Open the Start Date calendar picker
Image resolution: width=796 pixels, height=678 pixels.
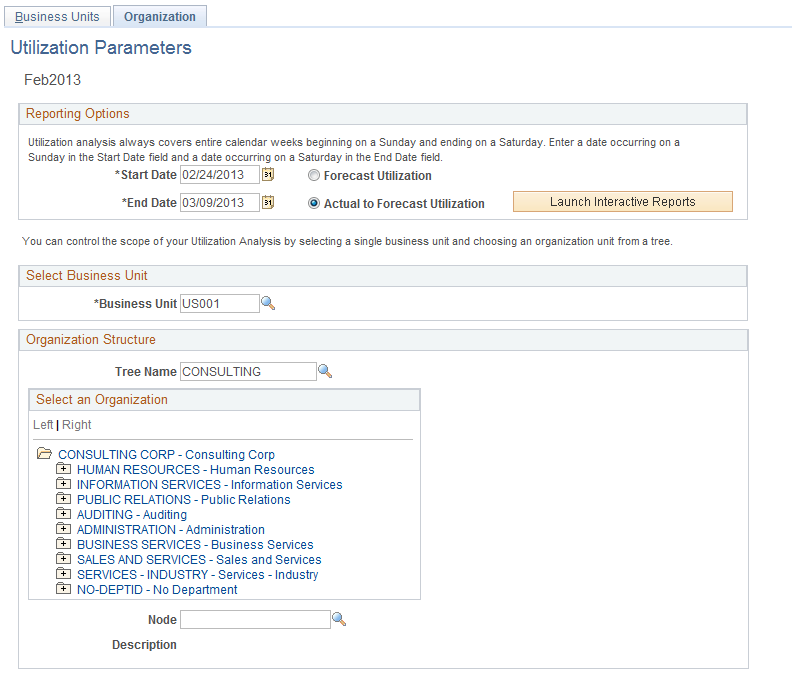coord(268,175)
